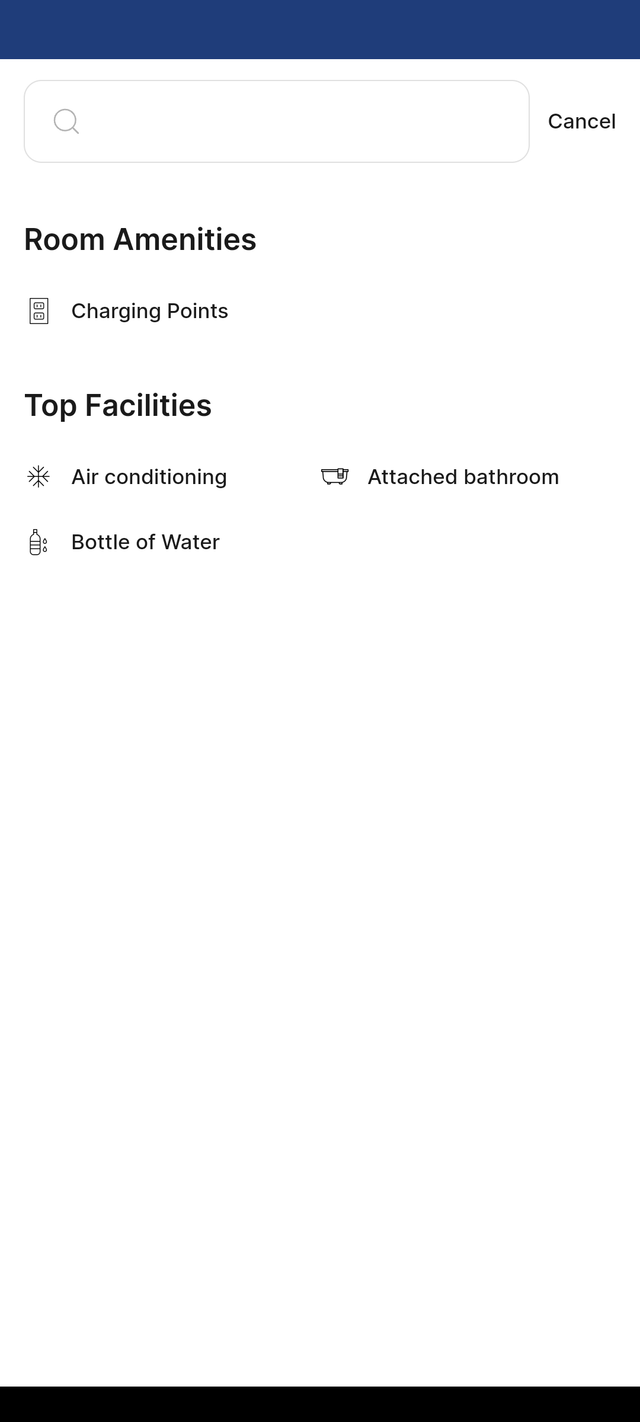Tap the bathtub icon
The image size is (640, 1422).
tap(335, 477)
